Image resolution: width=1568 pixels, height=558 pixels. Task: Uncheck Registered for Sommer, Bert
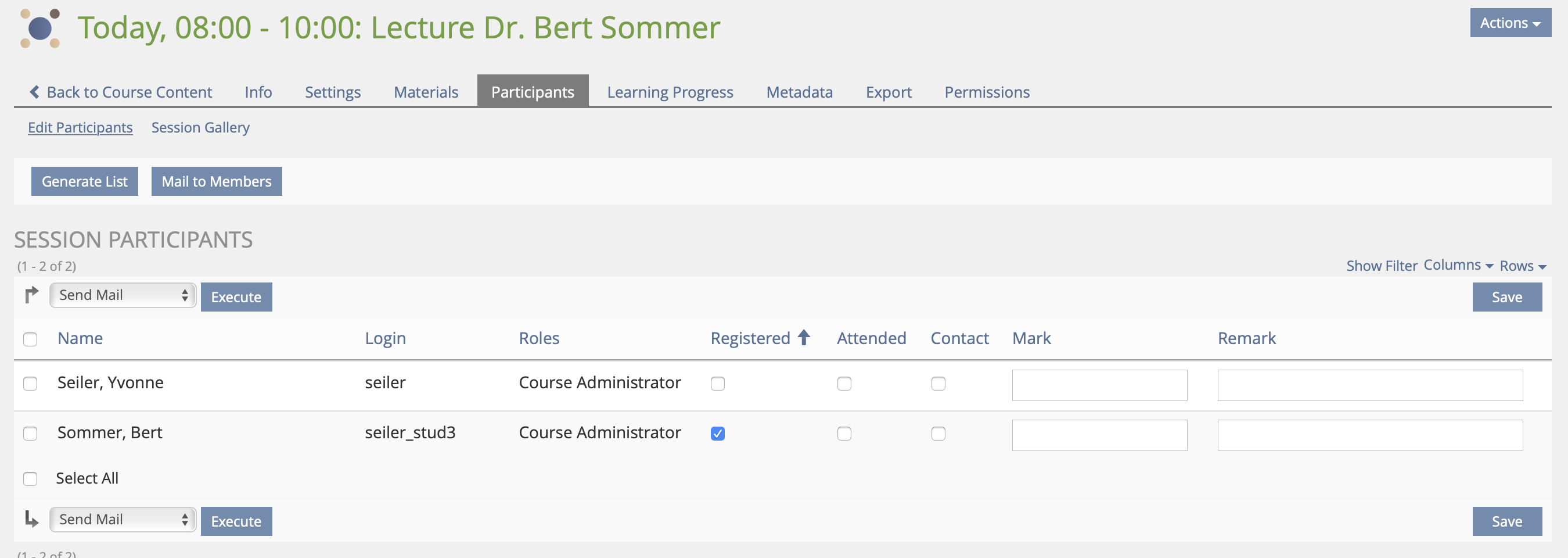click(x=718, y=434)
